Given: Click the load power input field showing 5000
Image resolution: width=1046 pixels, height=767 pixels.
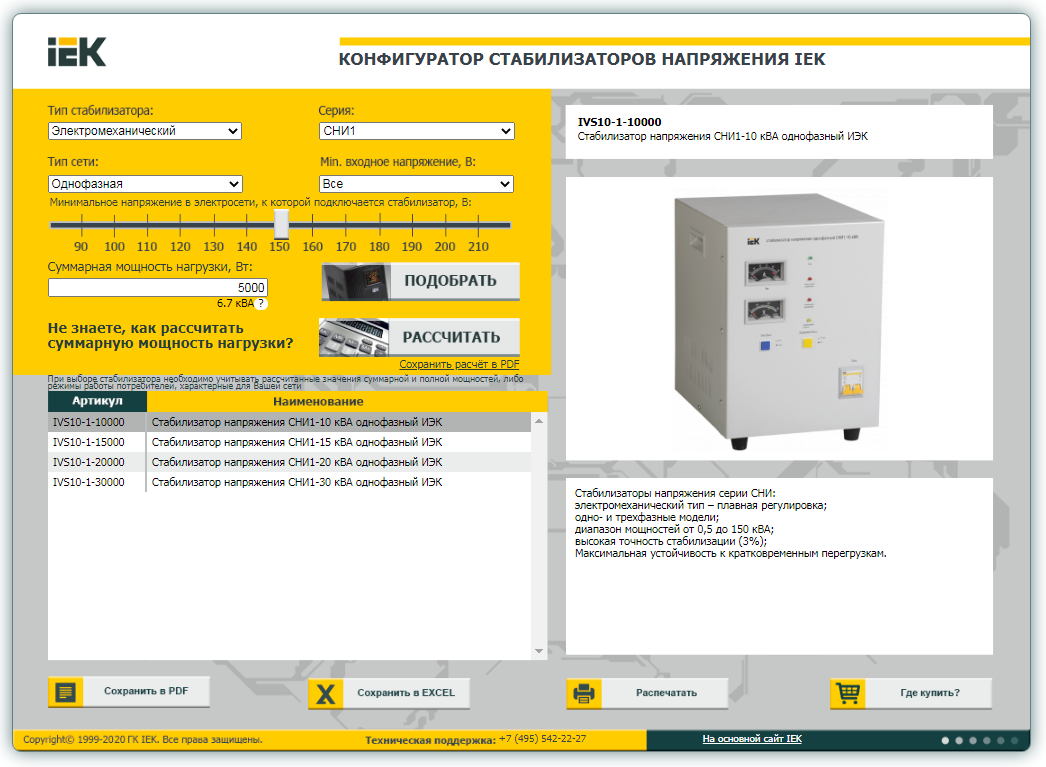Looking at the screenshot, I should [x=158, y=287].
